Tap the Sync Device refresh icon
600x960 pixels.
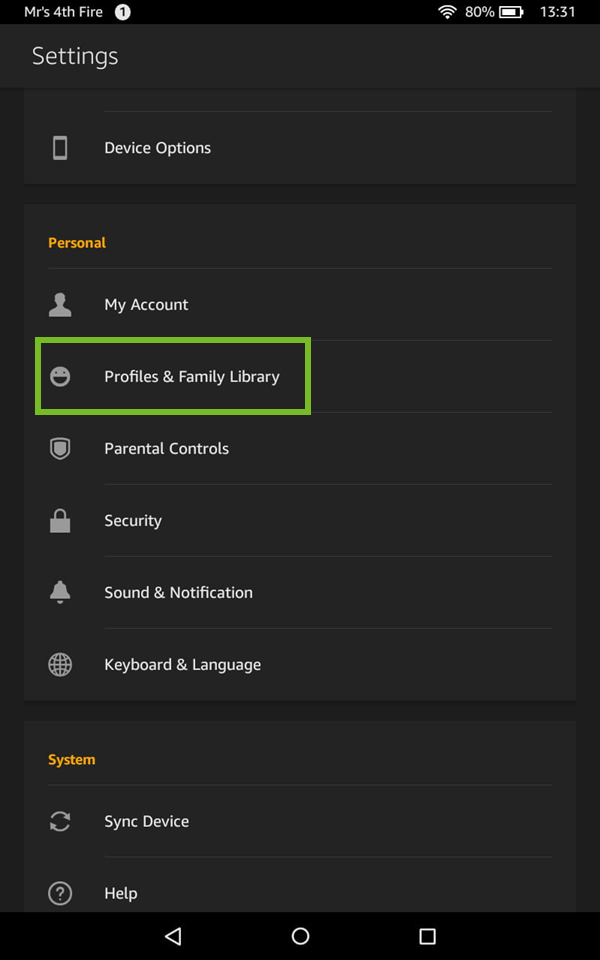(x=60, y=821)
